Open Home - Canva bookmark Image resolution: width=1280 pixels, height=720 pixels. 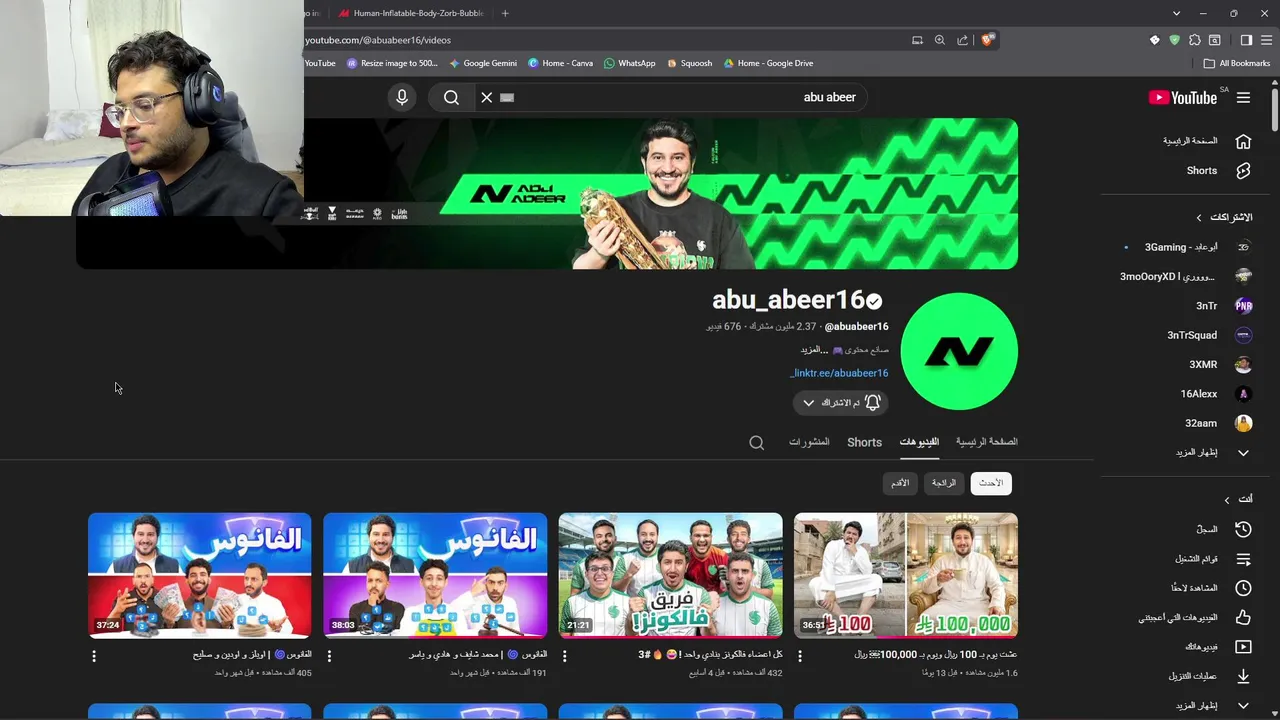click(x=560, y=63)
